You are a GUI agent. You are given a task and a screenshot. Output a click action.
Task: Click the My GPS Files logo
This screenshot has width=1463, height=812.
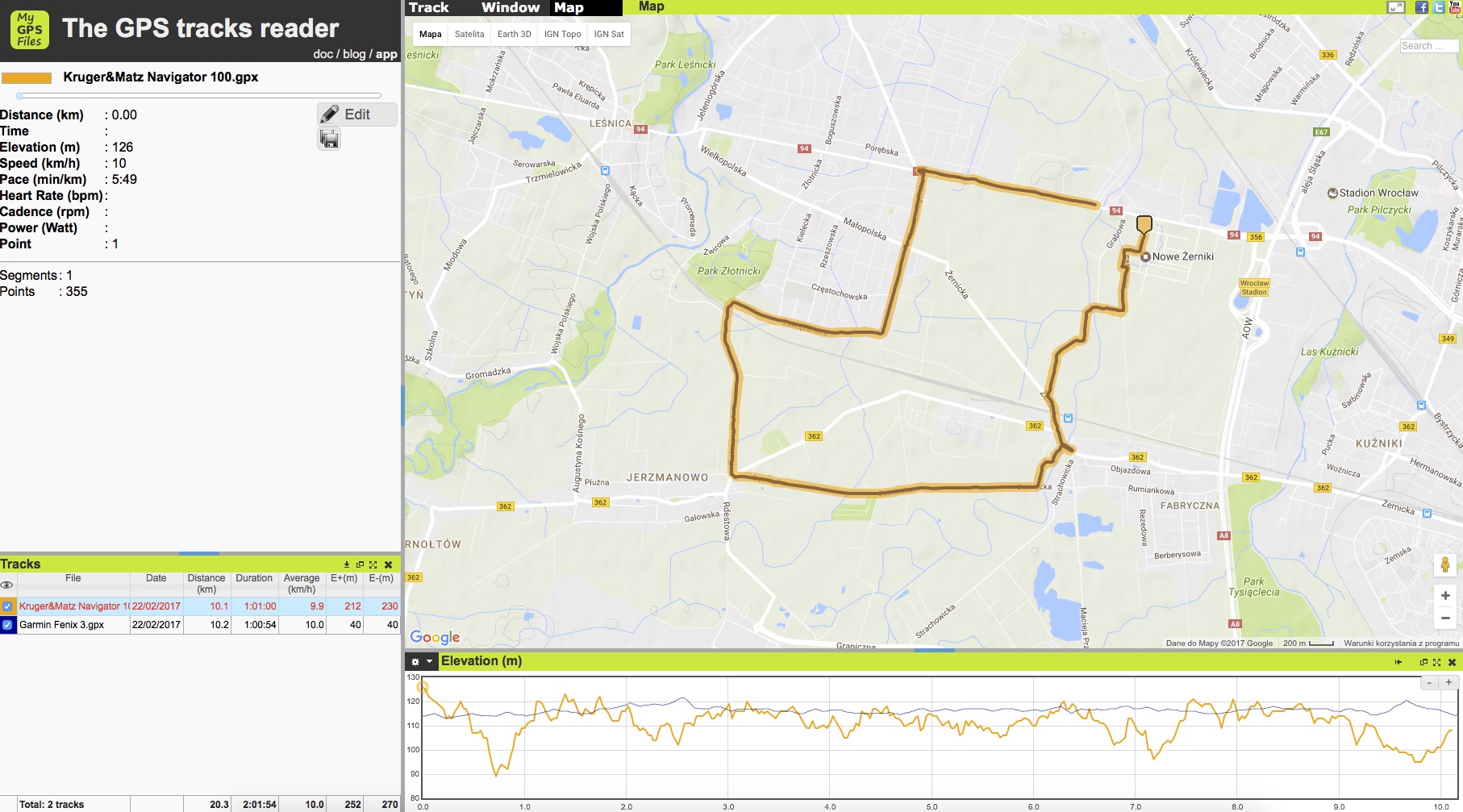point(29,30)
